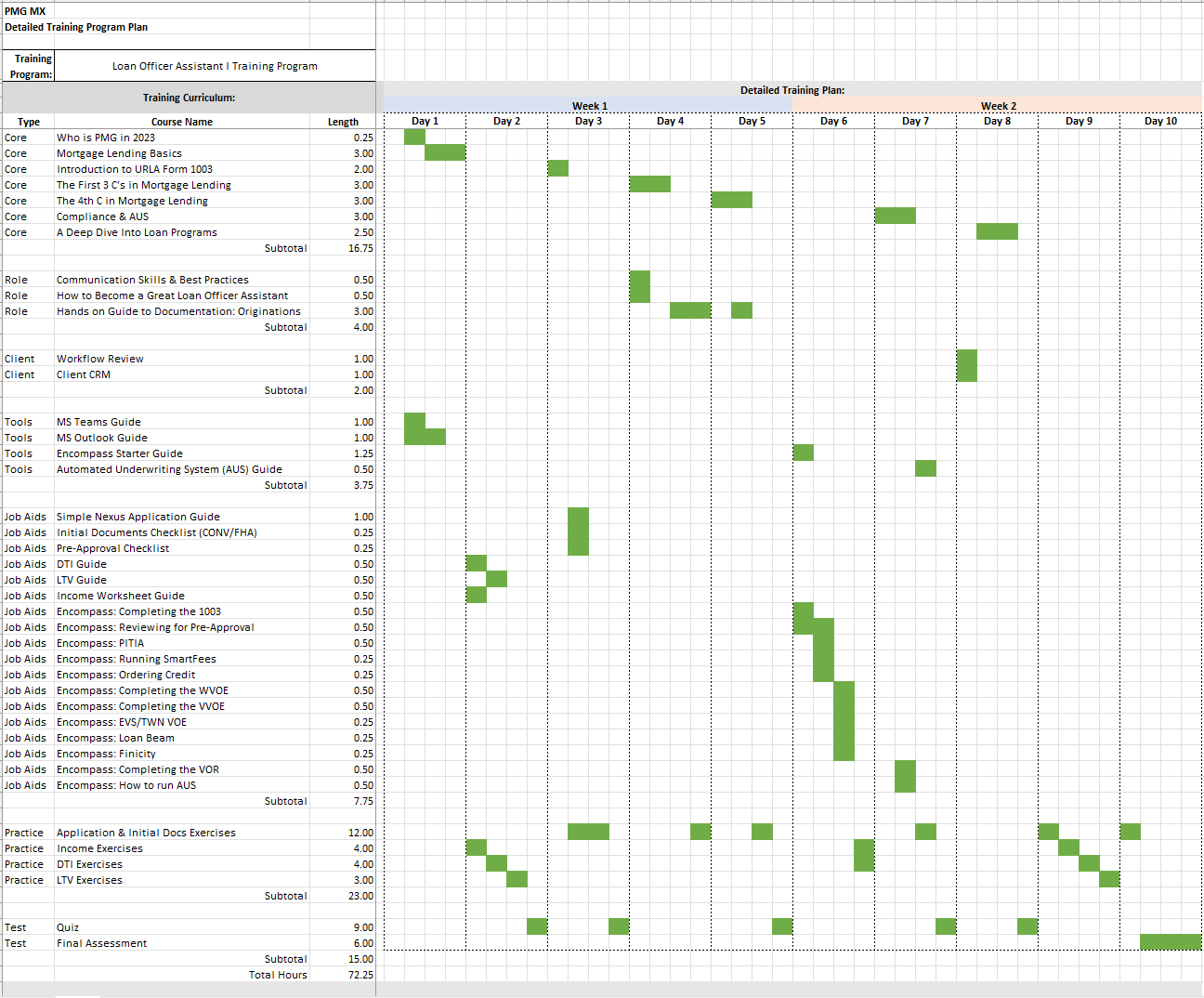Viewport: 1204px width, 998px height.
Task: Click the Compliance & AUS green schedule block
Action: 895,216
